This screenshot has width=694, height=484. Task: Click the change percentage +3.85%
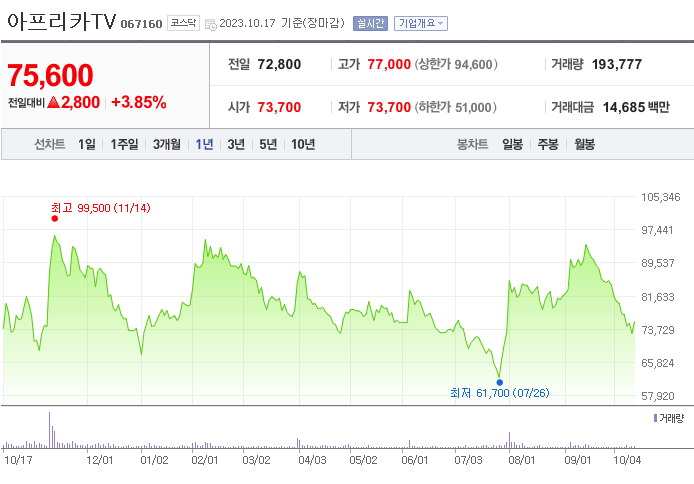[139, 102]
